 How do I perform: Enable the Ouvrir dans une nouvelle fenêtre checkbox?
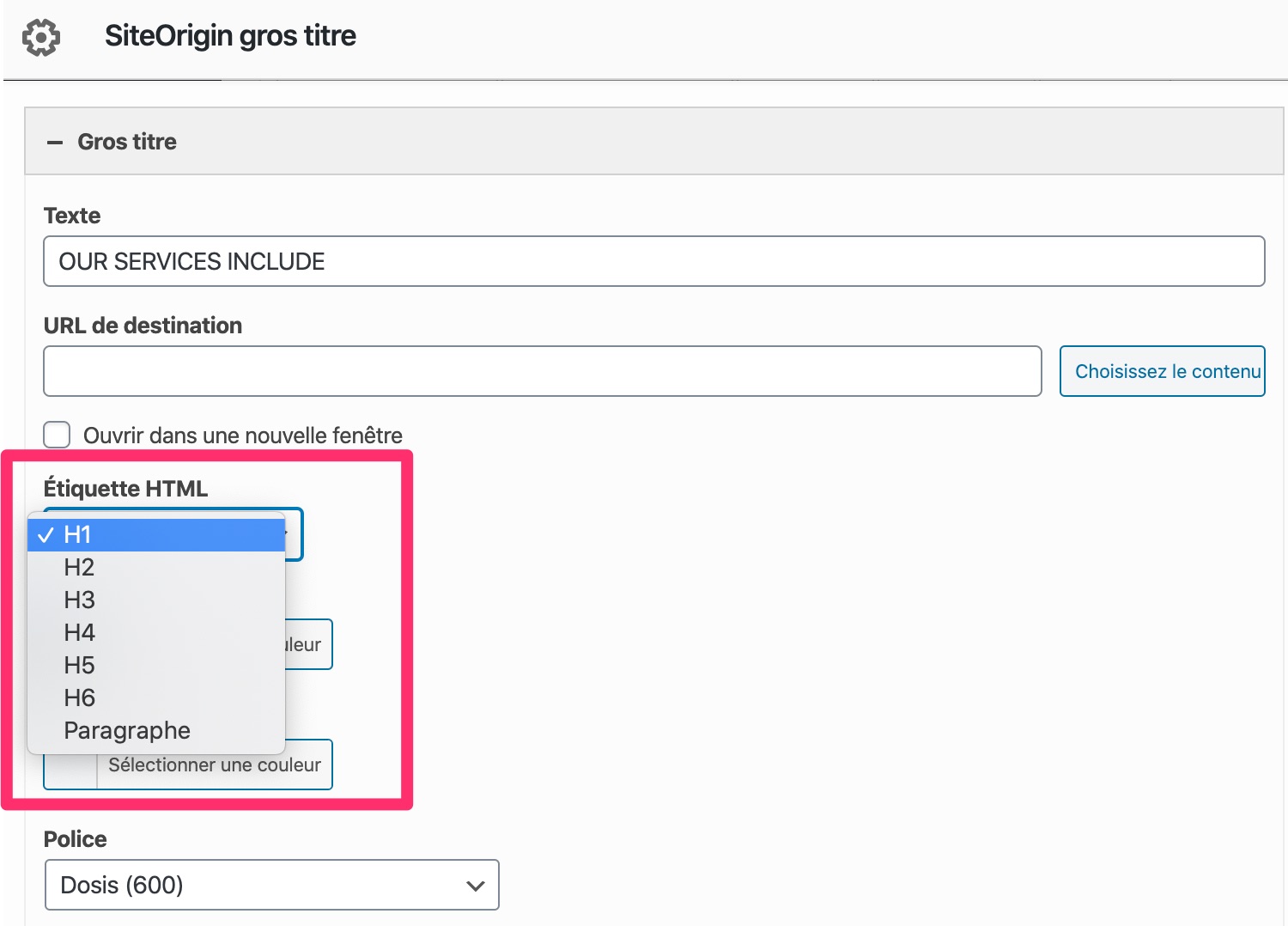[58, 435]
